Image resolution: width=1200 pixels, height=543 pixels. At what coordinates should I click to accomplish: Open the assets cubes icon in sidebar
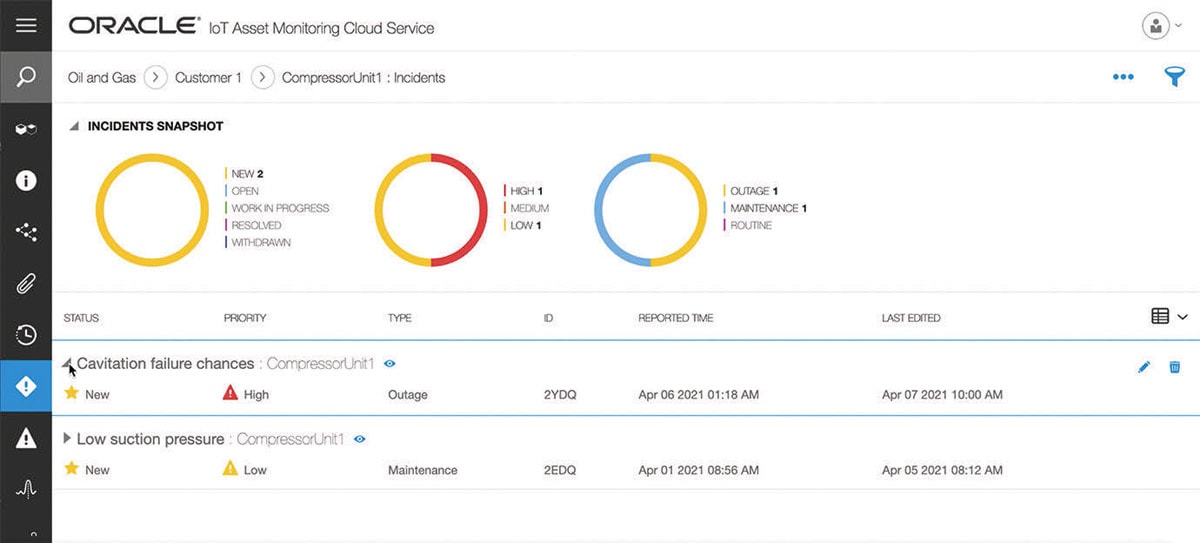pos(26,129)
